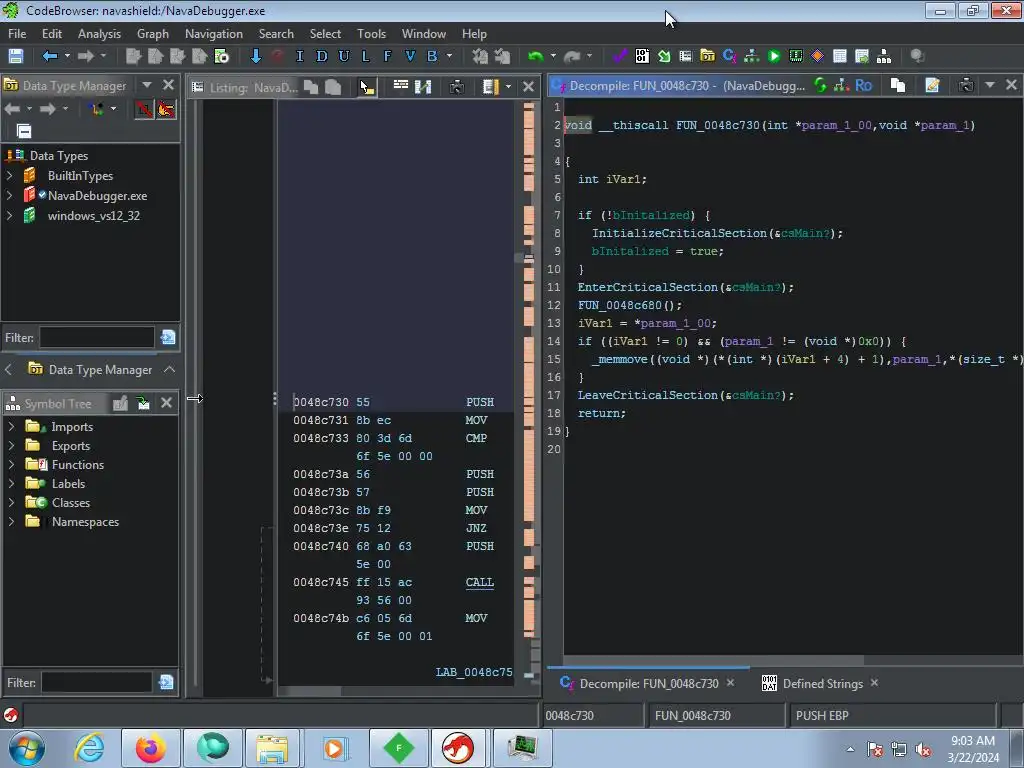Image resolution: width=1024 pixels, height=768 pixels.
Task: Go back with the blue left arrow
Action: [50, 56]
